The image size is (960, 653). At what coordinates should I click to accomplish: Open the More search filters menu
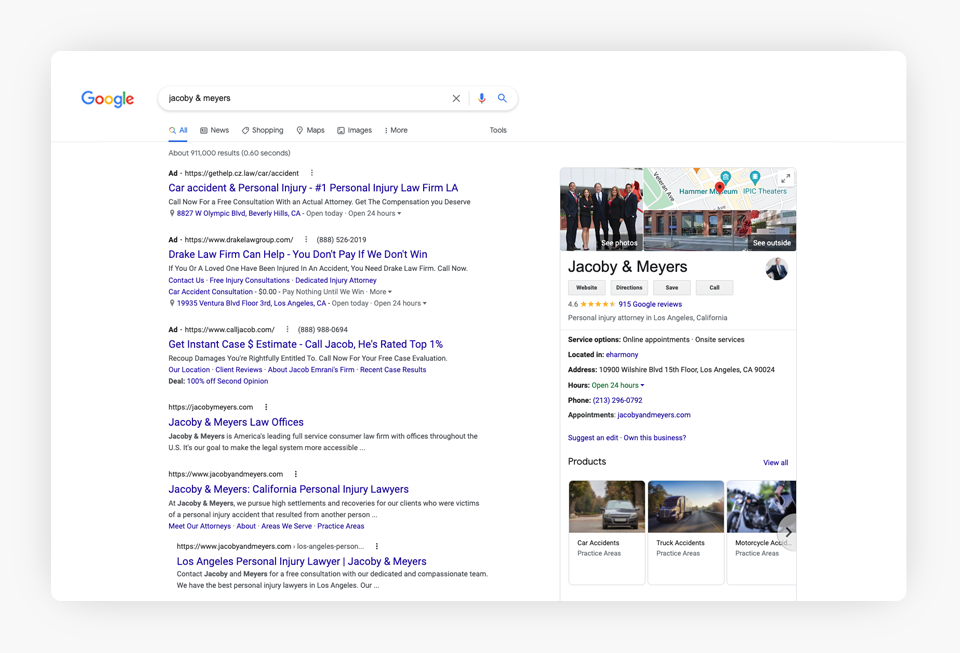(396, 130)
